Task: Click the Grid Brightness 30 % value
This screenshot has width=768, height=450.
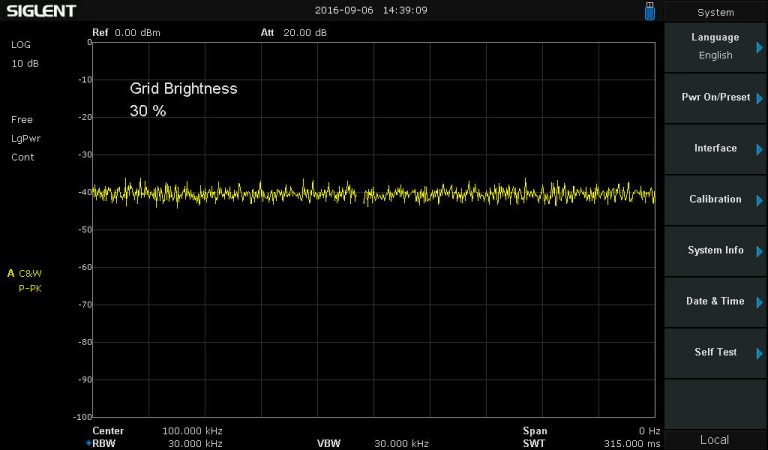Action: coord(148,111)
